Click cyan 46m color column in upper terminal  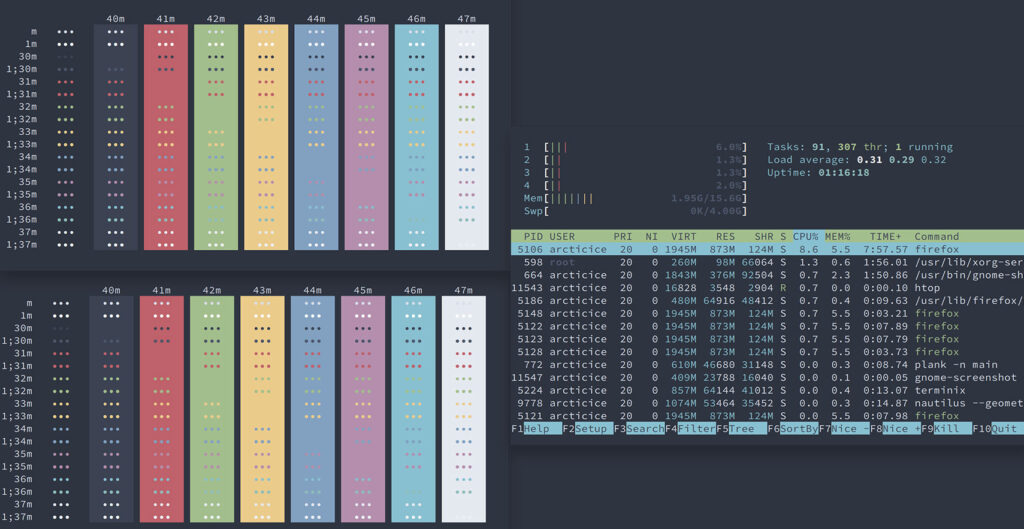click(x=416, y=137)
